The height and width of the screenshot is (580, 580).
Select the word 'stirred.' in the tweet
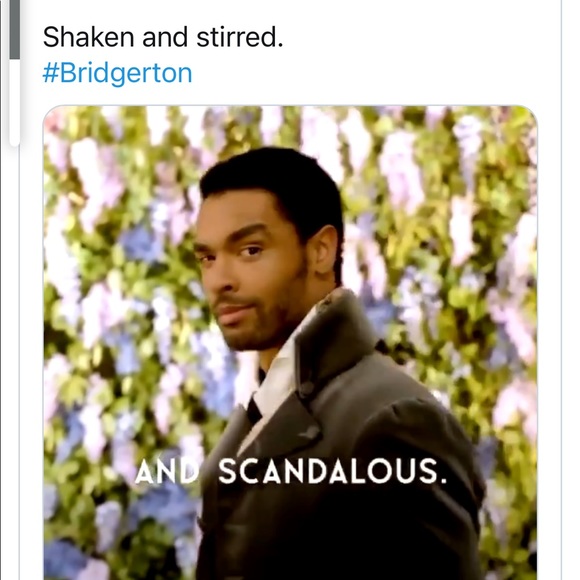point(240,37)
